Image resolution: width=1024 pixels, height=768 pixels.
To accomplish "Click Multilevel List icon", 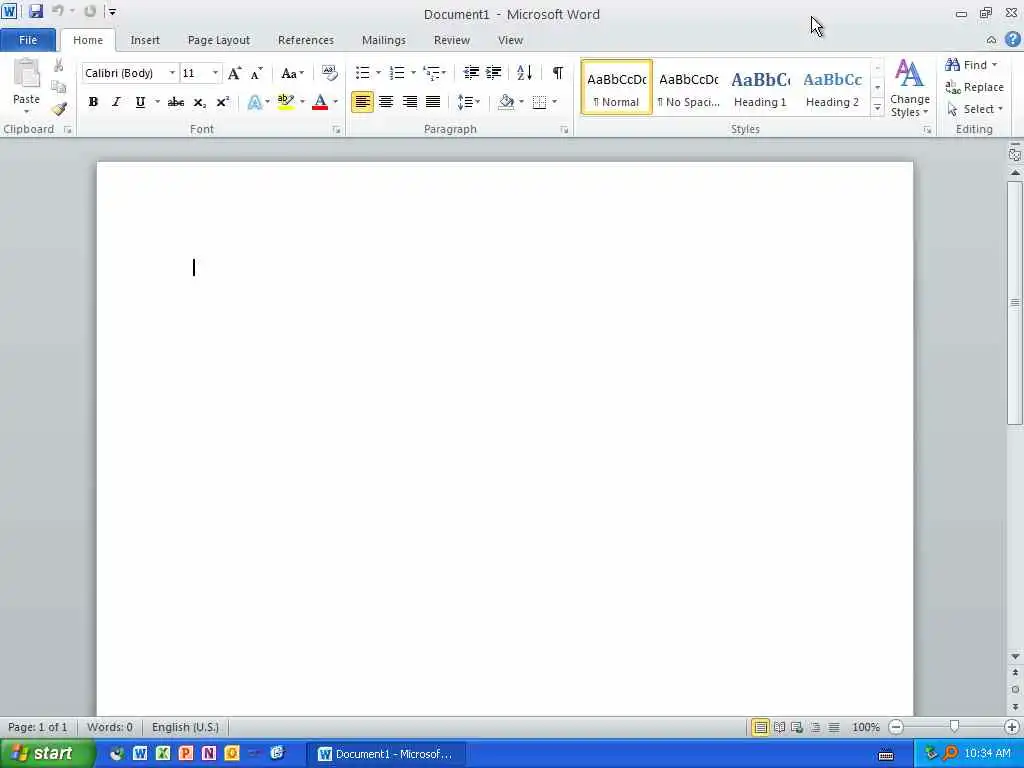I will pos(430,72).
